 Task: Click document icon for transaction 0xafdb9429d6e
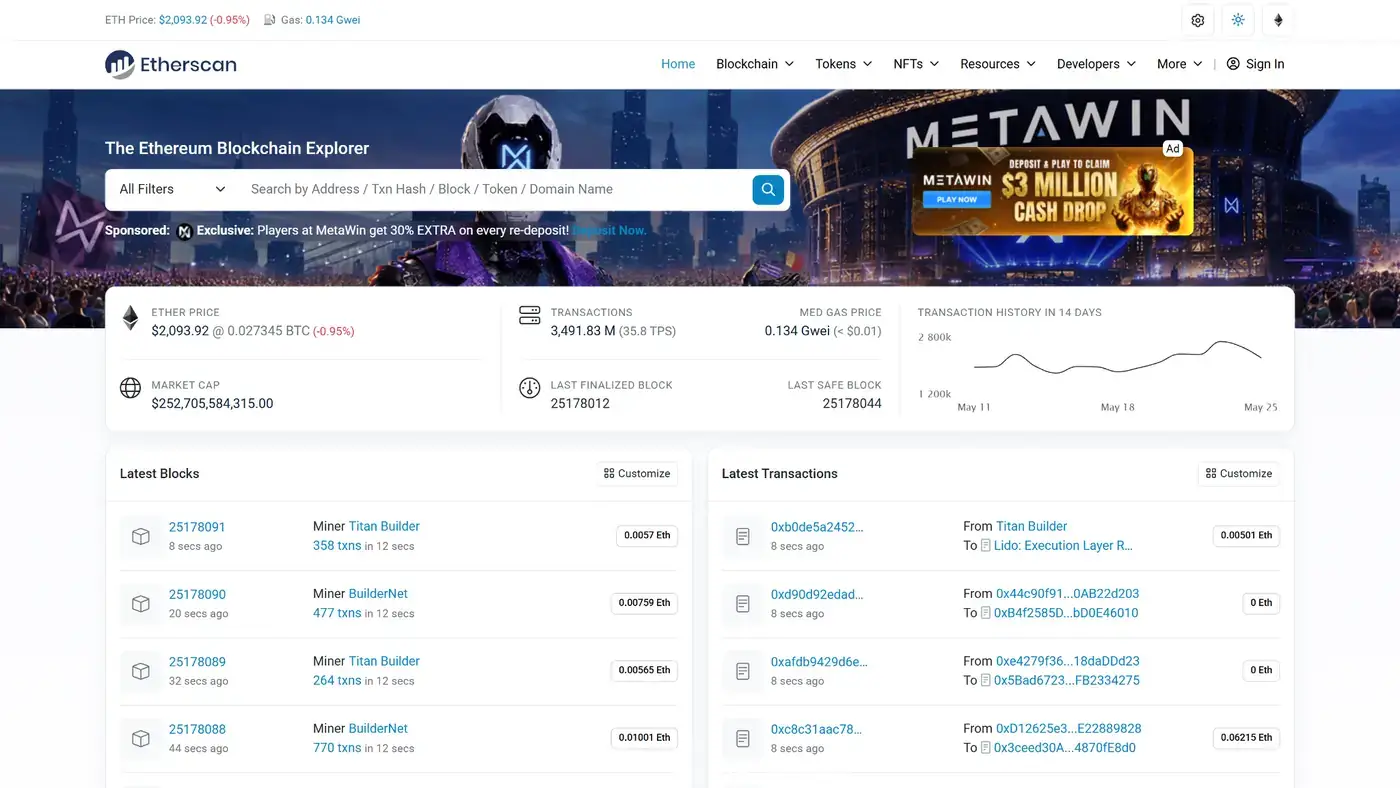pos(743,671)
